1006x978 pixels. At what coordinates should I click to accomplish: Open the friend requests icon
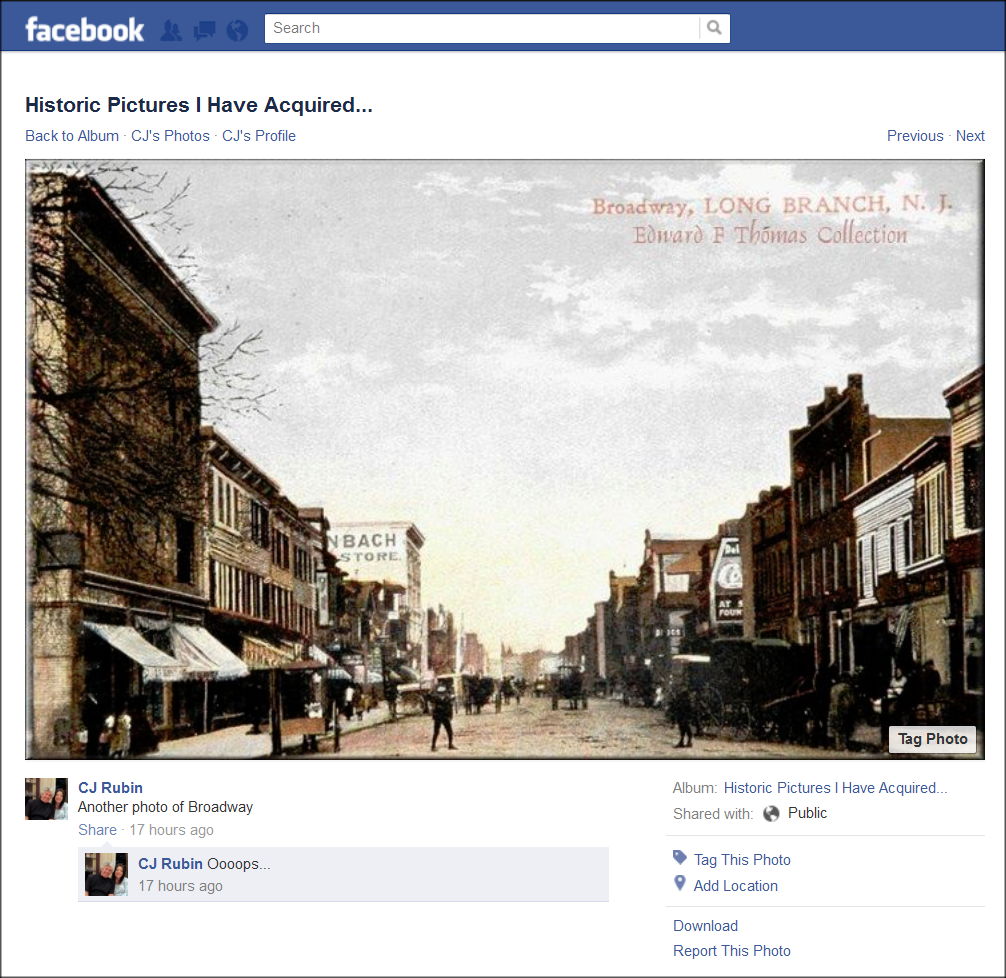pyautogui.click(x=171, y=30)
